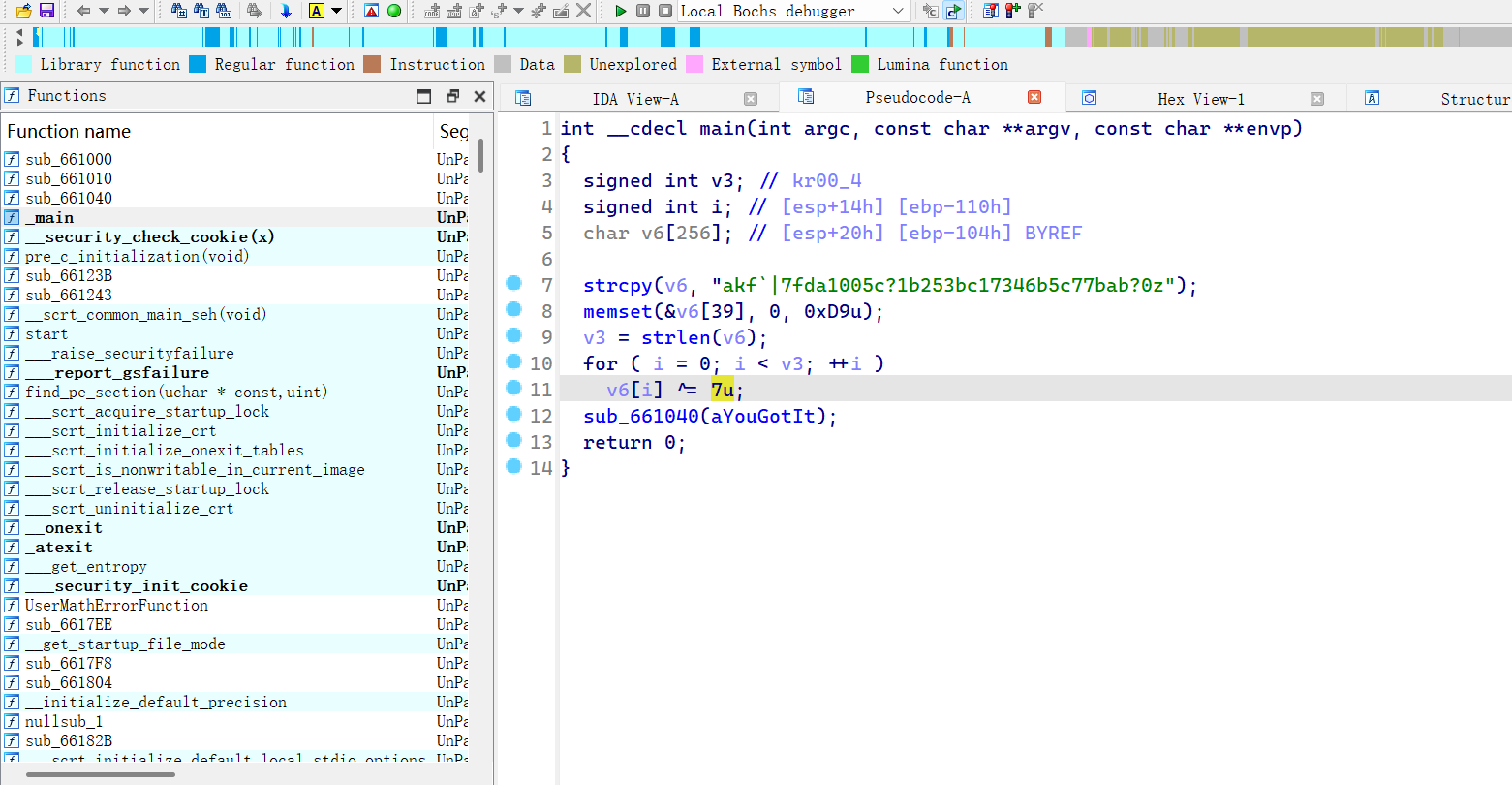The height and width of the screenshot is (785, 1512).
Task: Click the yellow A text icon
Action: click(316, 11)
